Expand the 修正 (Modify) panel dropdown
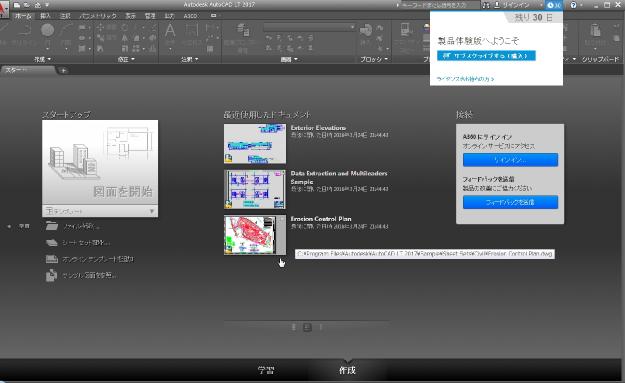This screenshot has width=625, height=383. (x=126, y=59)
